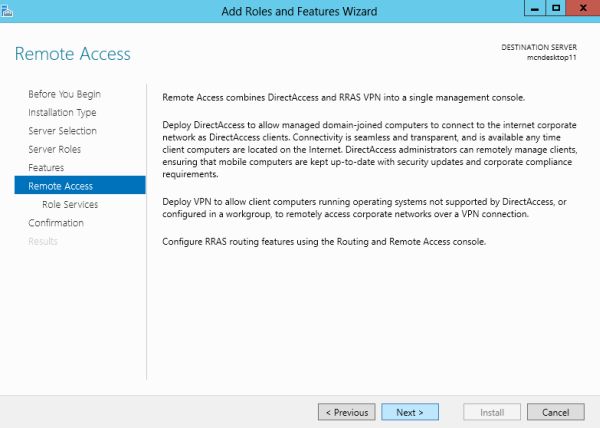Go to the Confirmation step
The image size is (600, 428).
[56, 223]
